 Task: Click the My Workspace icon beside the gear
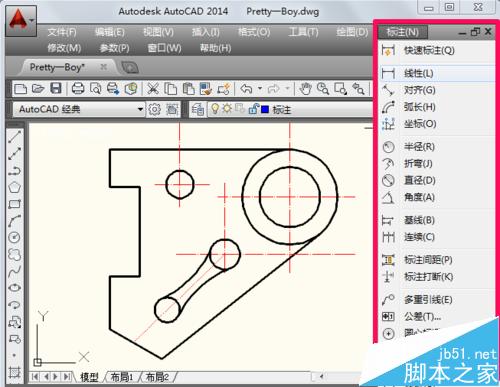172,109
